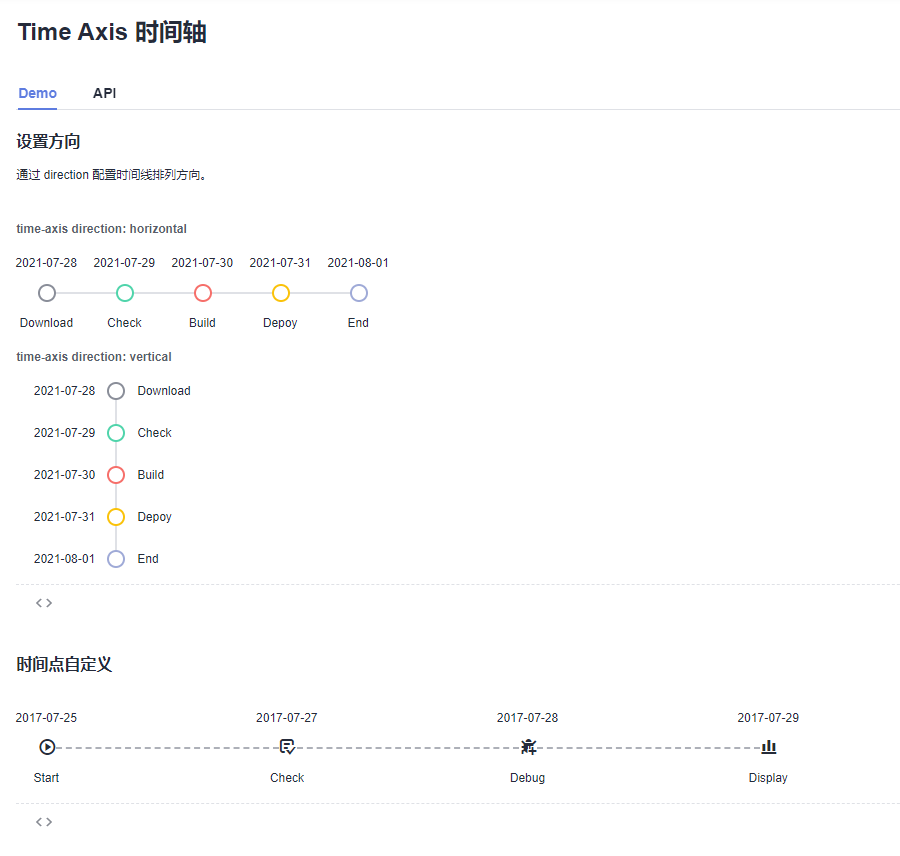Screen dimensions: 900x856
Task: Click the 2021-07-28 date label
Action: [x=46, y=262]
